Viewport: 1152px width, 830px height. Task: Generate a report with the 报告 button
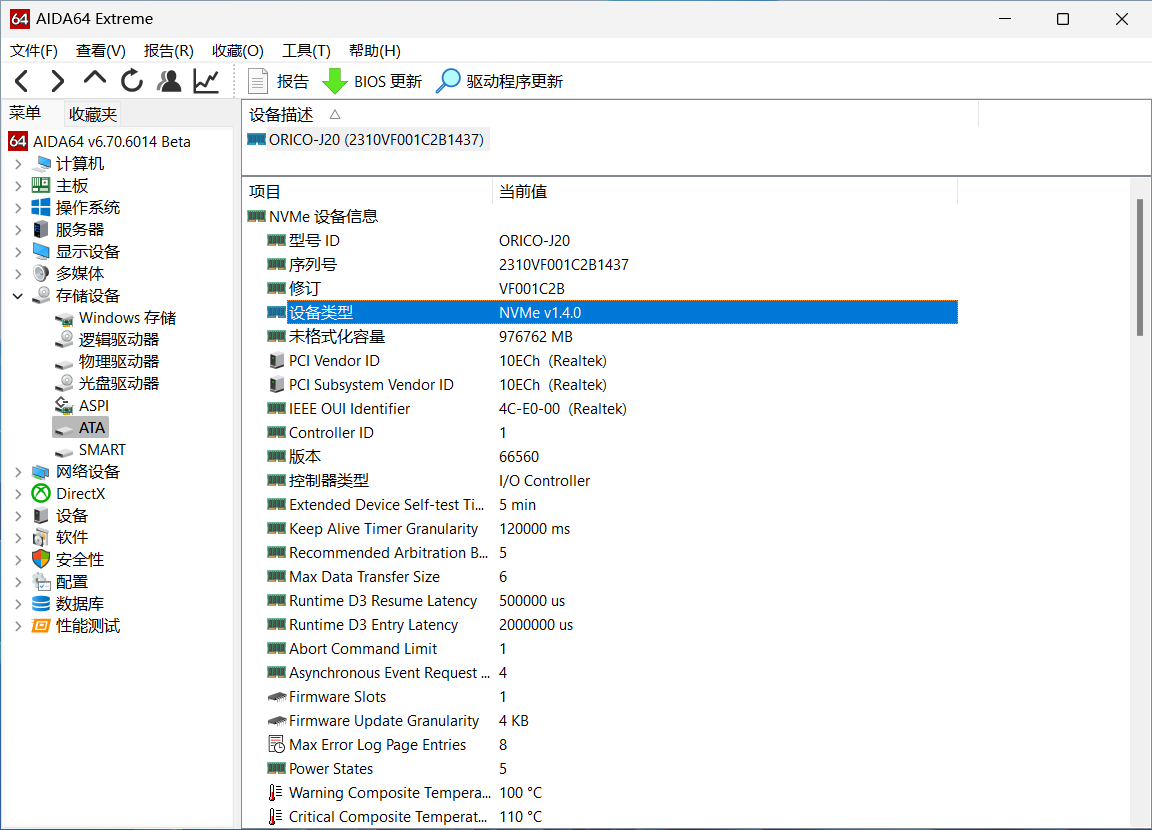pyautogui.click(x=278, y=82)
